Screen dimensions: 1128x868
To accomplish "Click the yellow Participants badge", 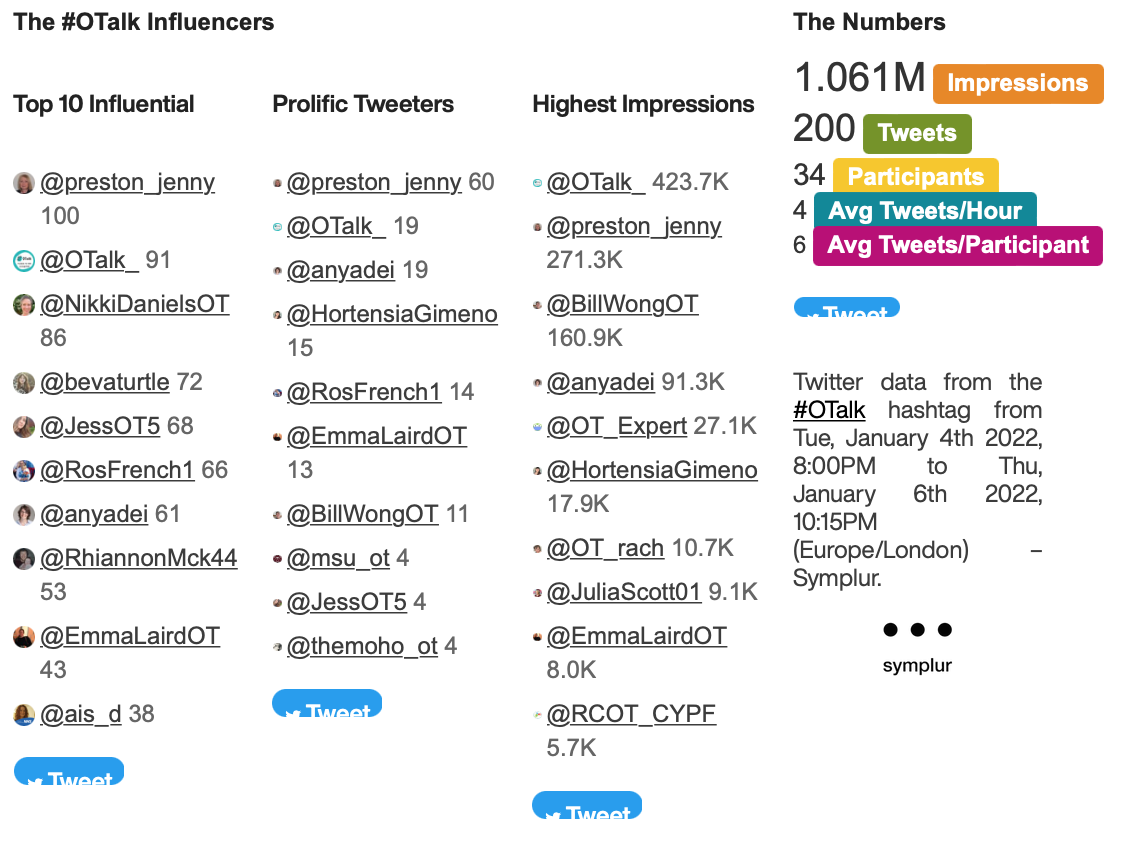I will click(x=915, y=177).
